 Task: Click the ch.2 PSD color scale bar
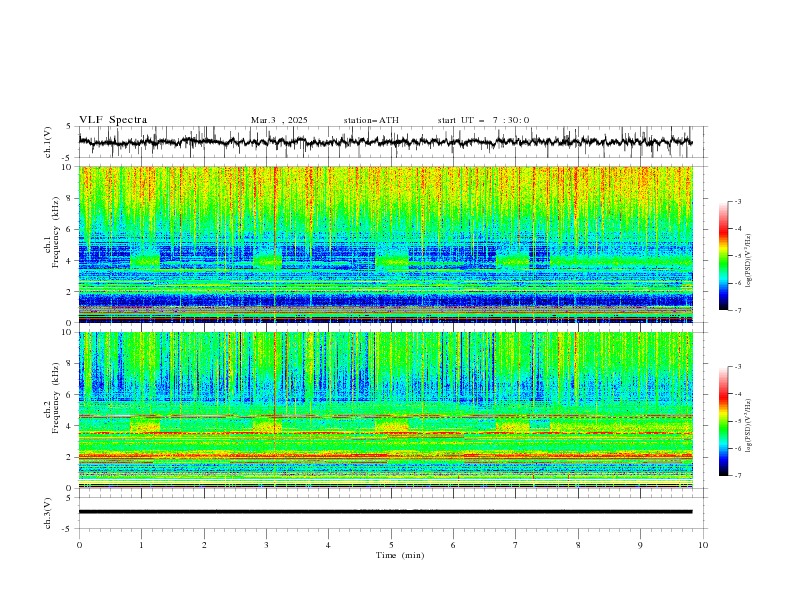[723, 421]
